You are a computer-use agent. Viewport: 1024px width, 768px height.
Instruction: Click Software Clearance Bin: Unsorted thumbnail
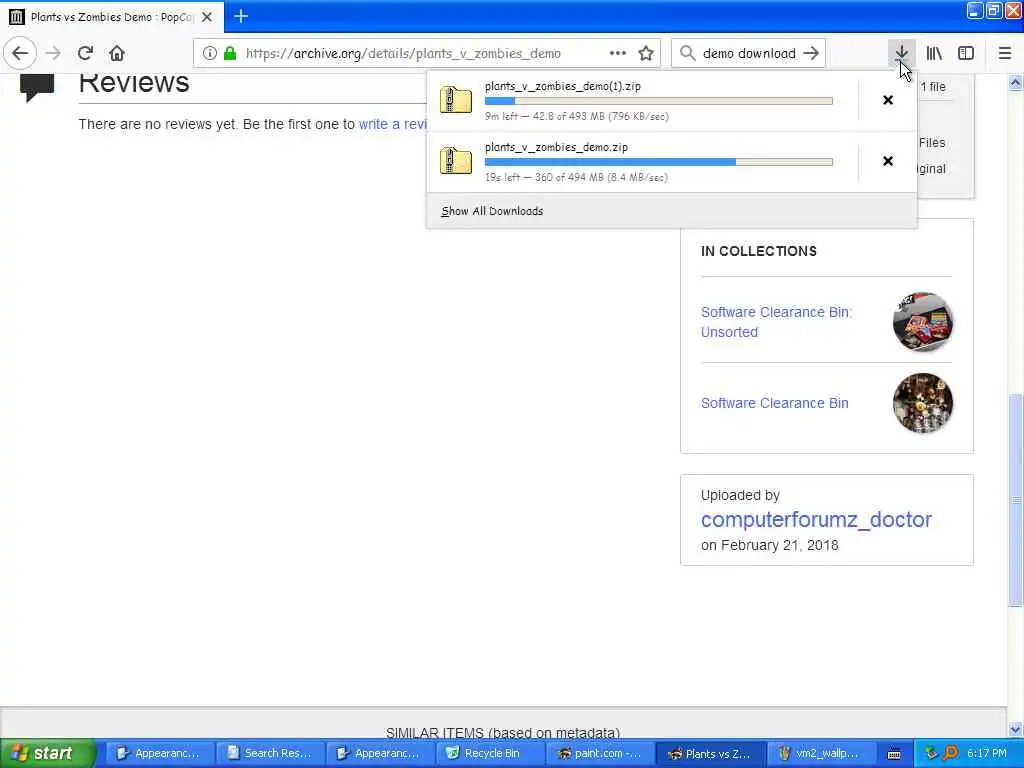pos(922,322)
